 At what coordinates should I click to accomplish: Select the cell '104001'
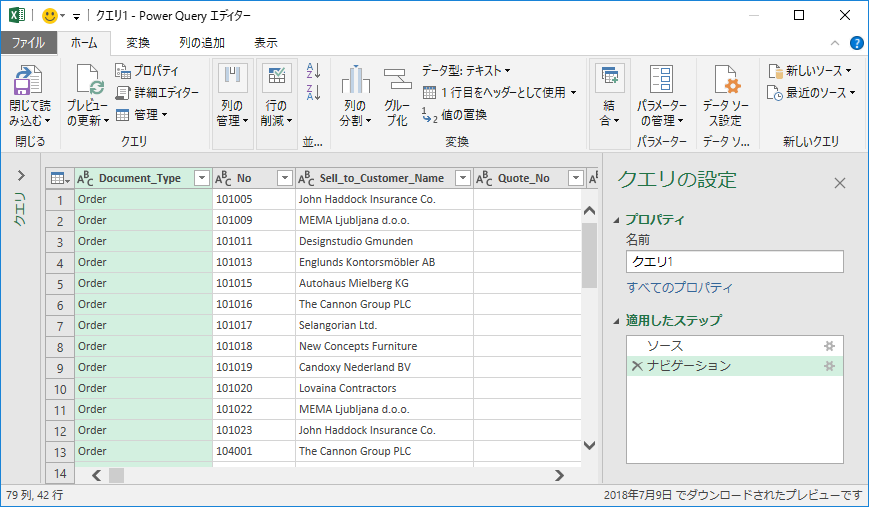[254, 451]
